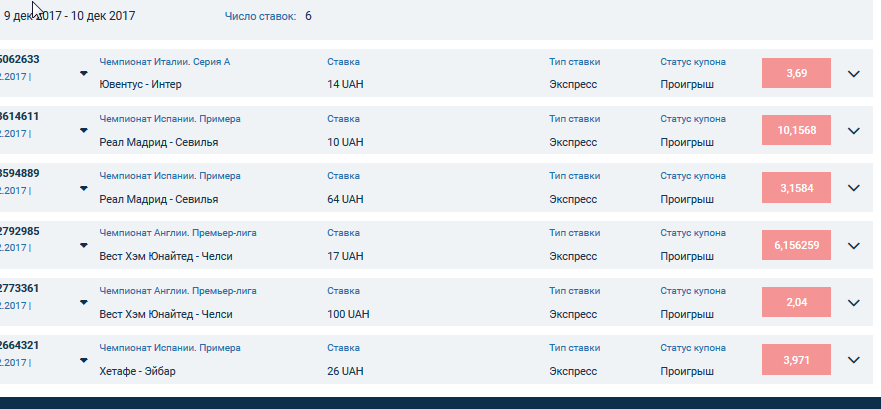Click coupon number ending 792985
This screenshot has width=881, height=409.
[x=20, y=231]
